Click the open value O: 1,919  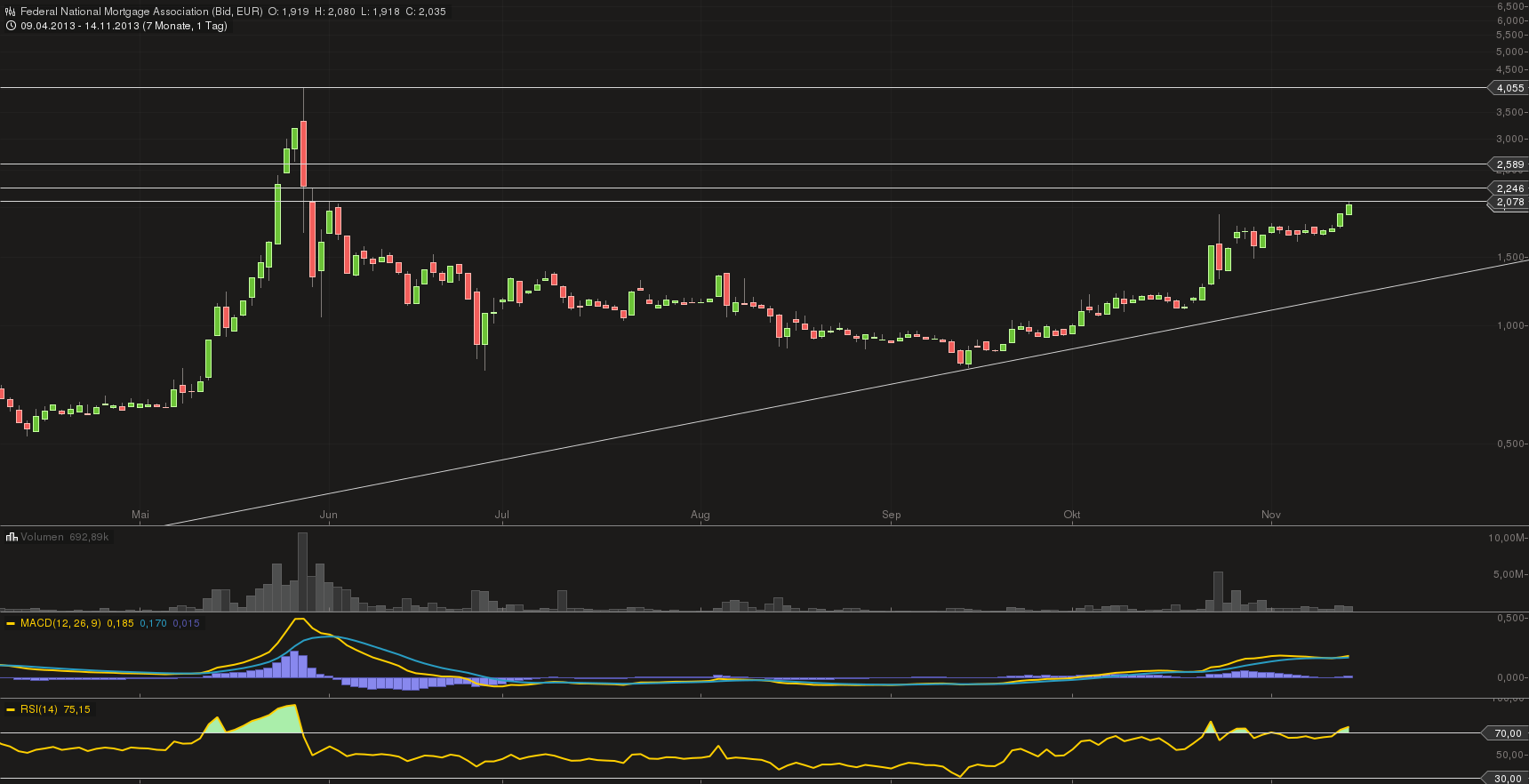[x=289, y=12]
